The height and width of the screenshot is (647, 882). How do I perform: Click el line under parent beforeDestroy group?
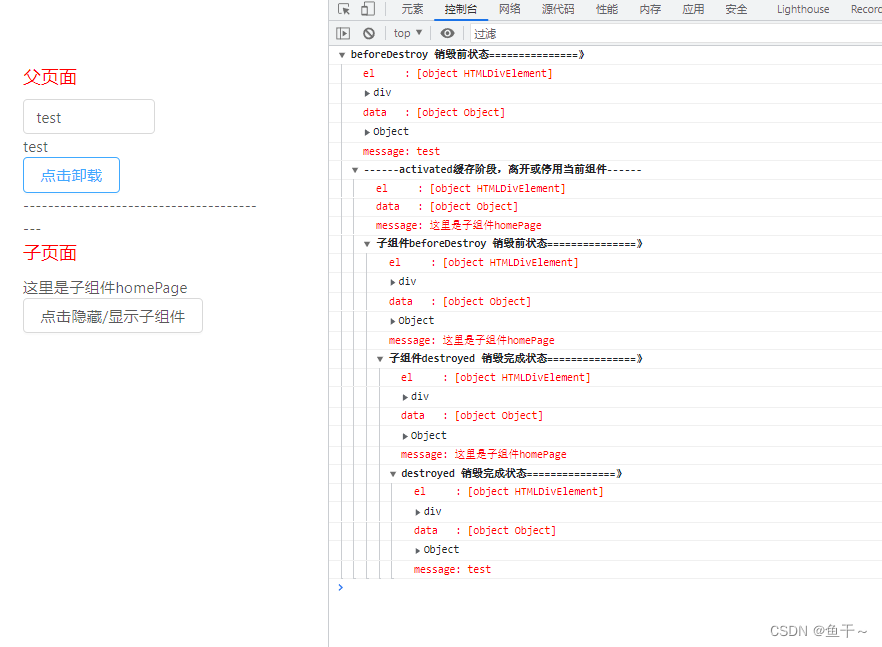point(457,74)
